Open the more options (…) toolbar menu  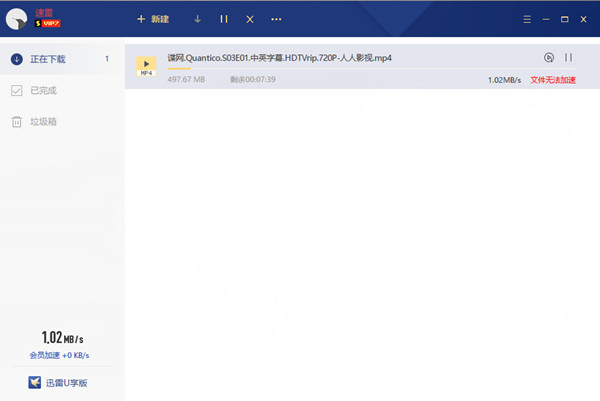click(x=276, y=19)
